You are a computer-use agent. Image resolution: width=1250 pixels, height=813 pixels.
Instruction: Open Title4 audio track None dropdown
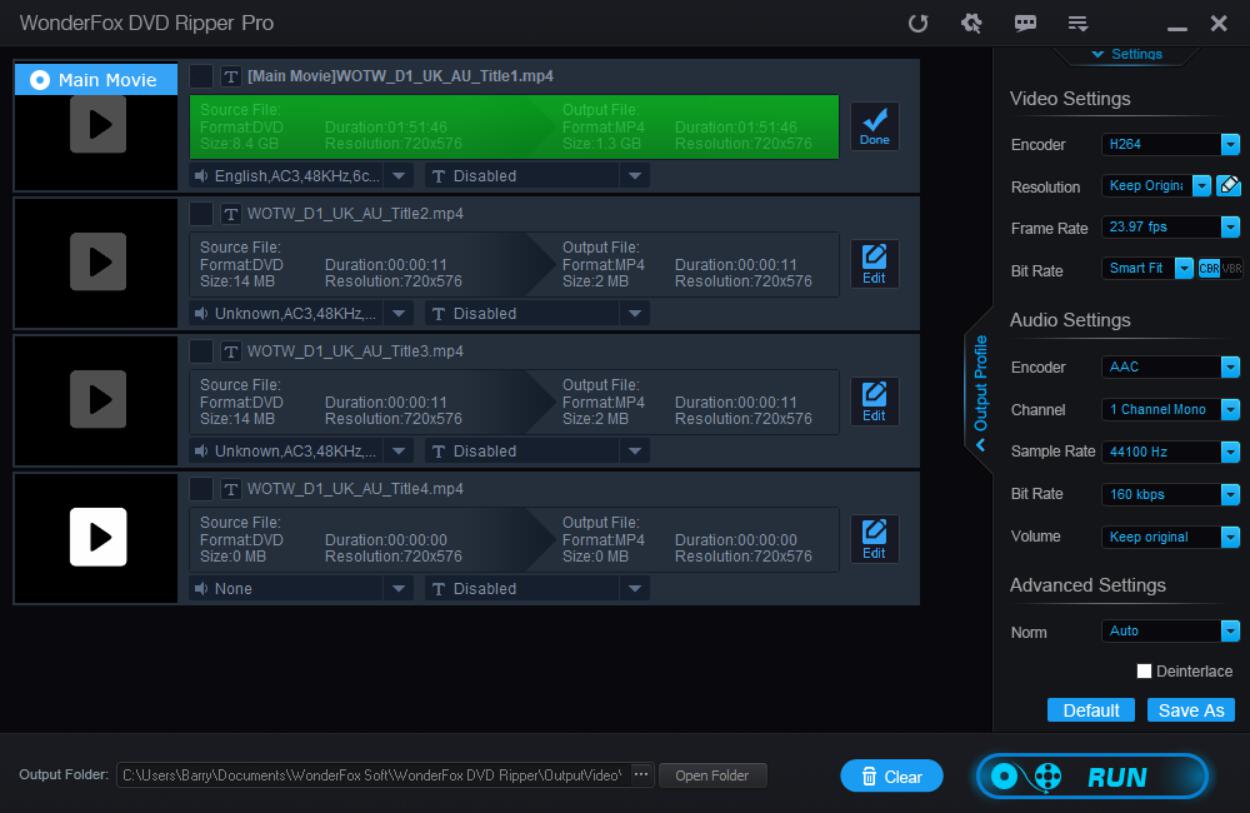point(301,588)
